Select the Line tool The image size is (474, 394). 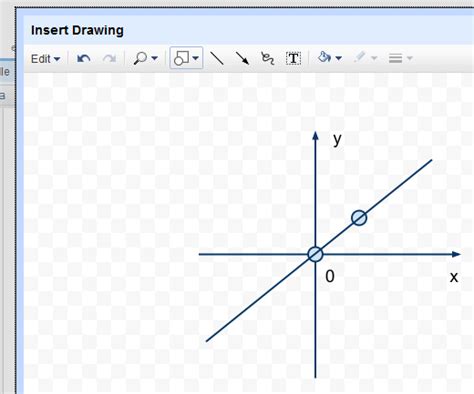pyautogui.click(x=217, y=58)
